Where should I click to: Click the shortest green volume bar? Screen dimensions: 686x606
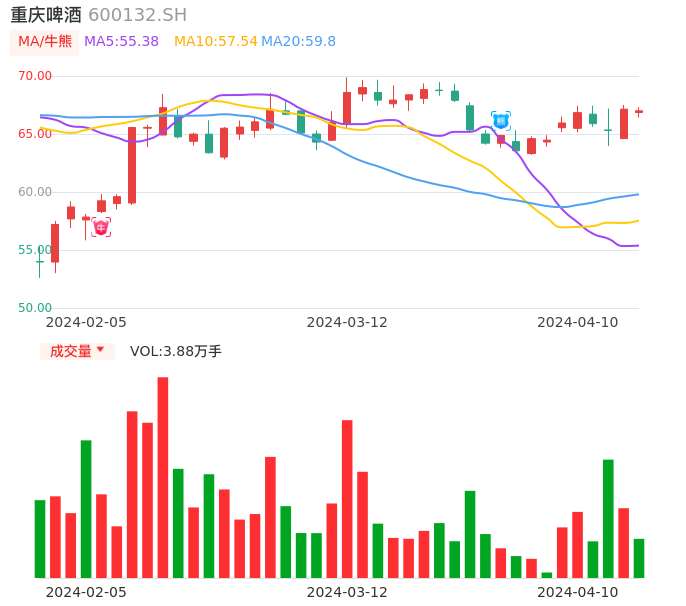pyautogui.click(x=547, y=575)
